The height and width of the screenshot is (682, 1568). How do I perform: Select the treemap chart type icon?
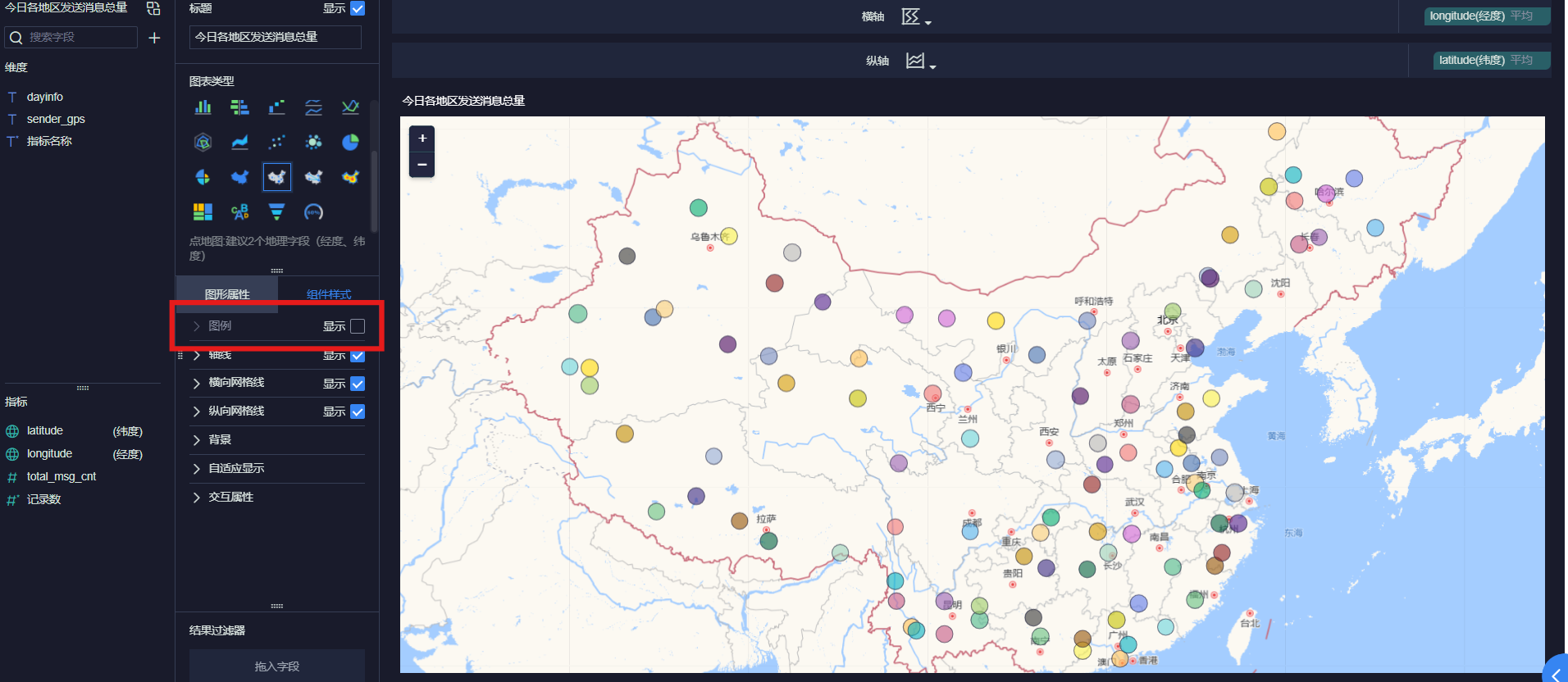click(x=203, y=212)
